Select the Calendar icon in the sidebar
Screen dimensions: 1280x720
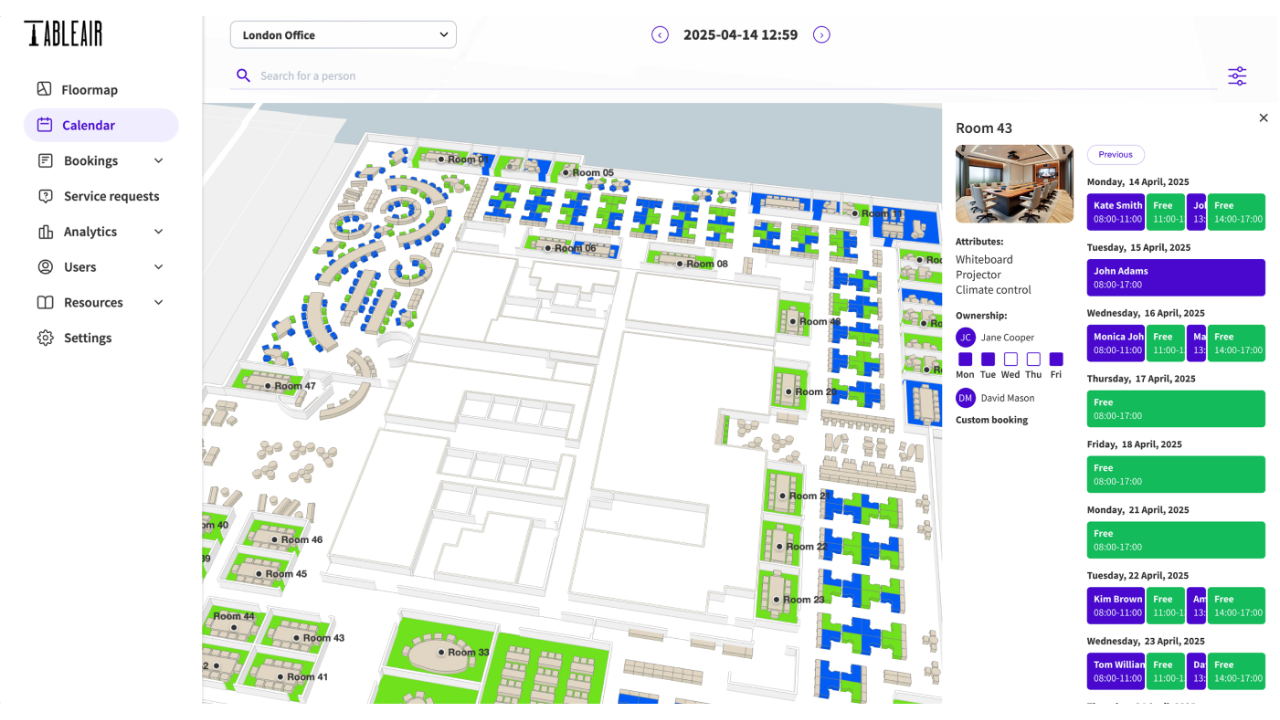tap(45, 124)
